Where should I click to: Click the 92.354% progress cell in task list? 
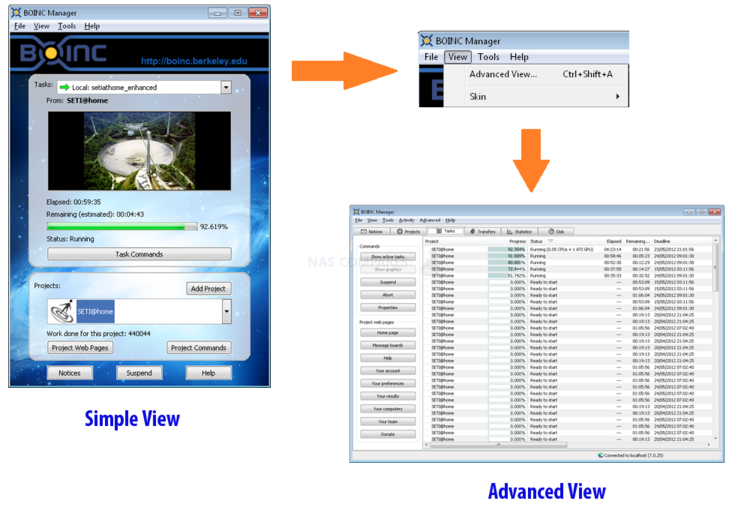tap(507, 250)
